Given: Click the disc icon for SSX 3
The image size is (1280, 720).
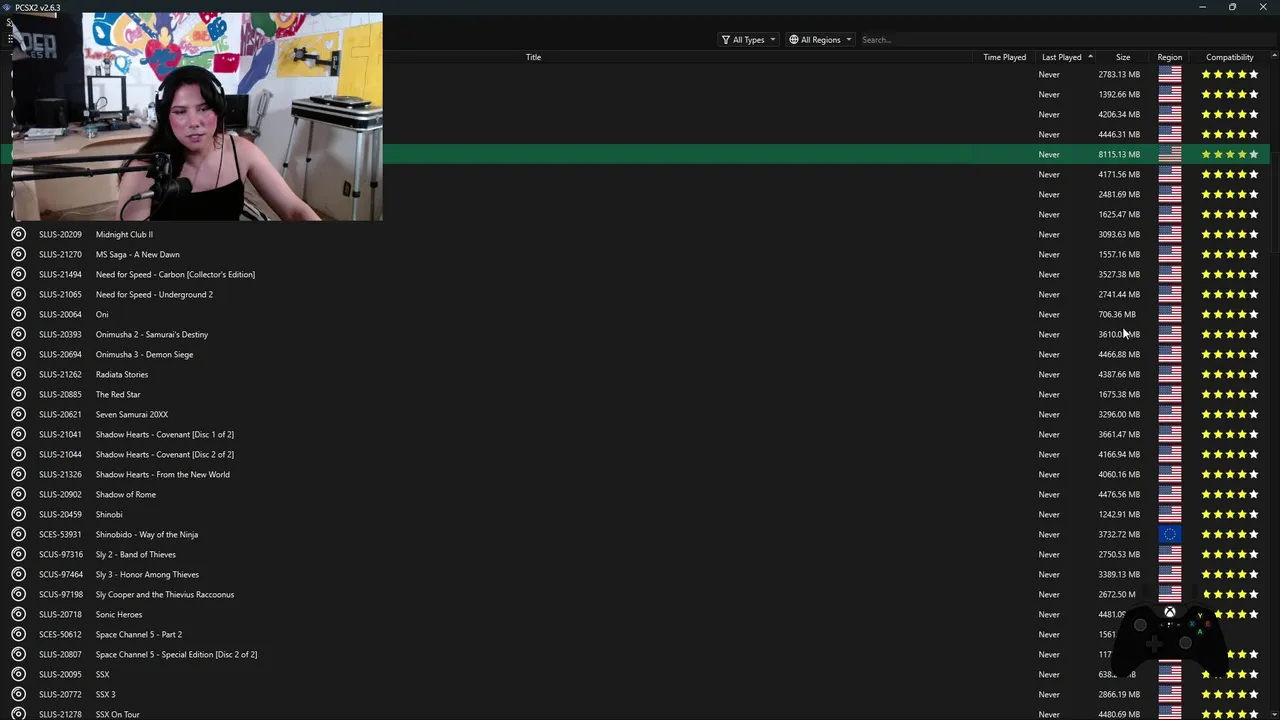Looking at the screenshot, I should pos(18,694).
